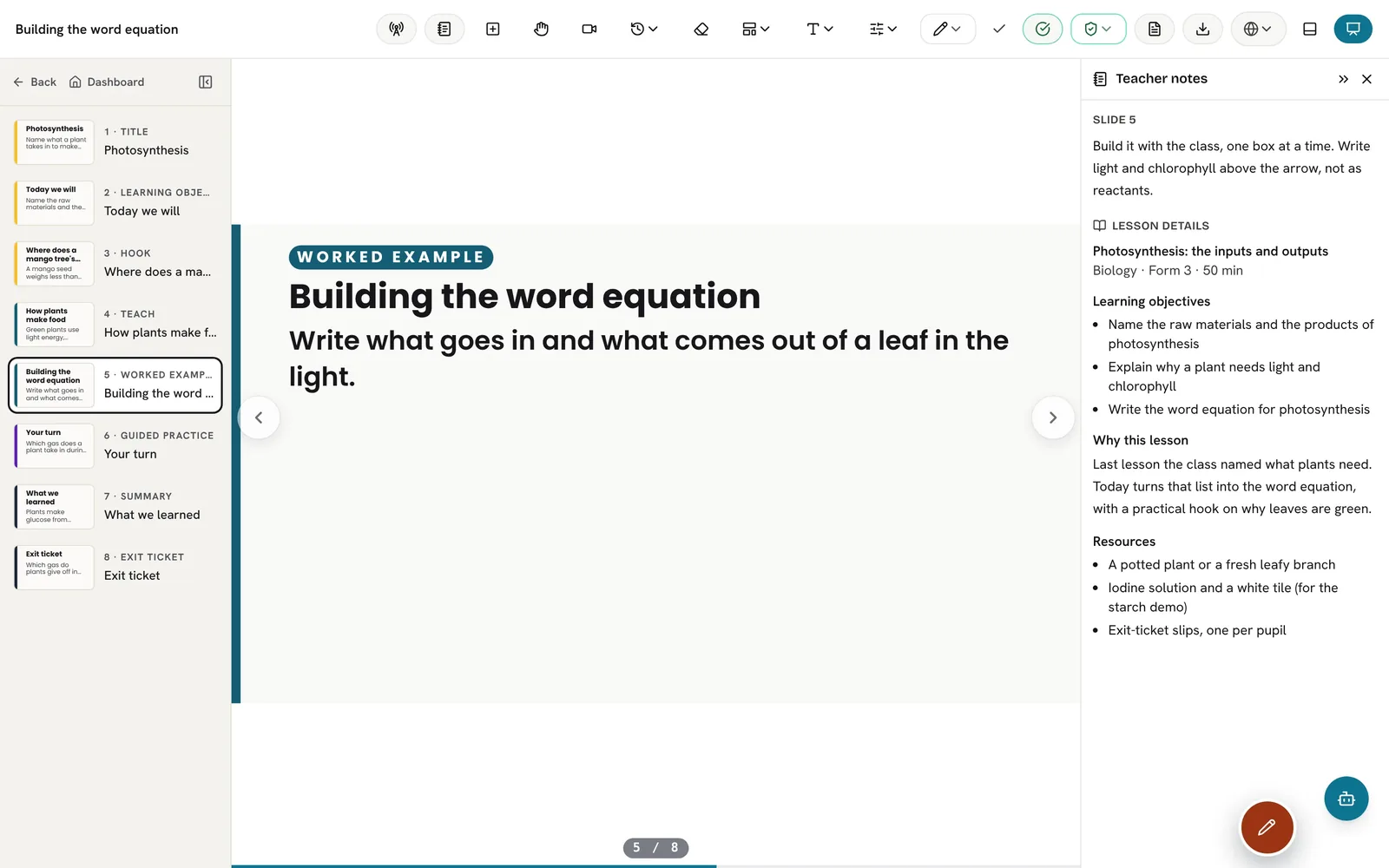Click the Lesson Details section header
This screenshot has height=868, width=1389.
(x=1151, y=226)
